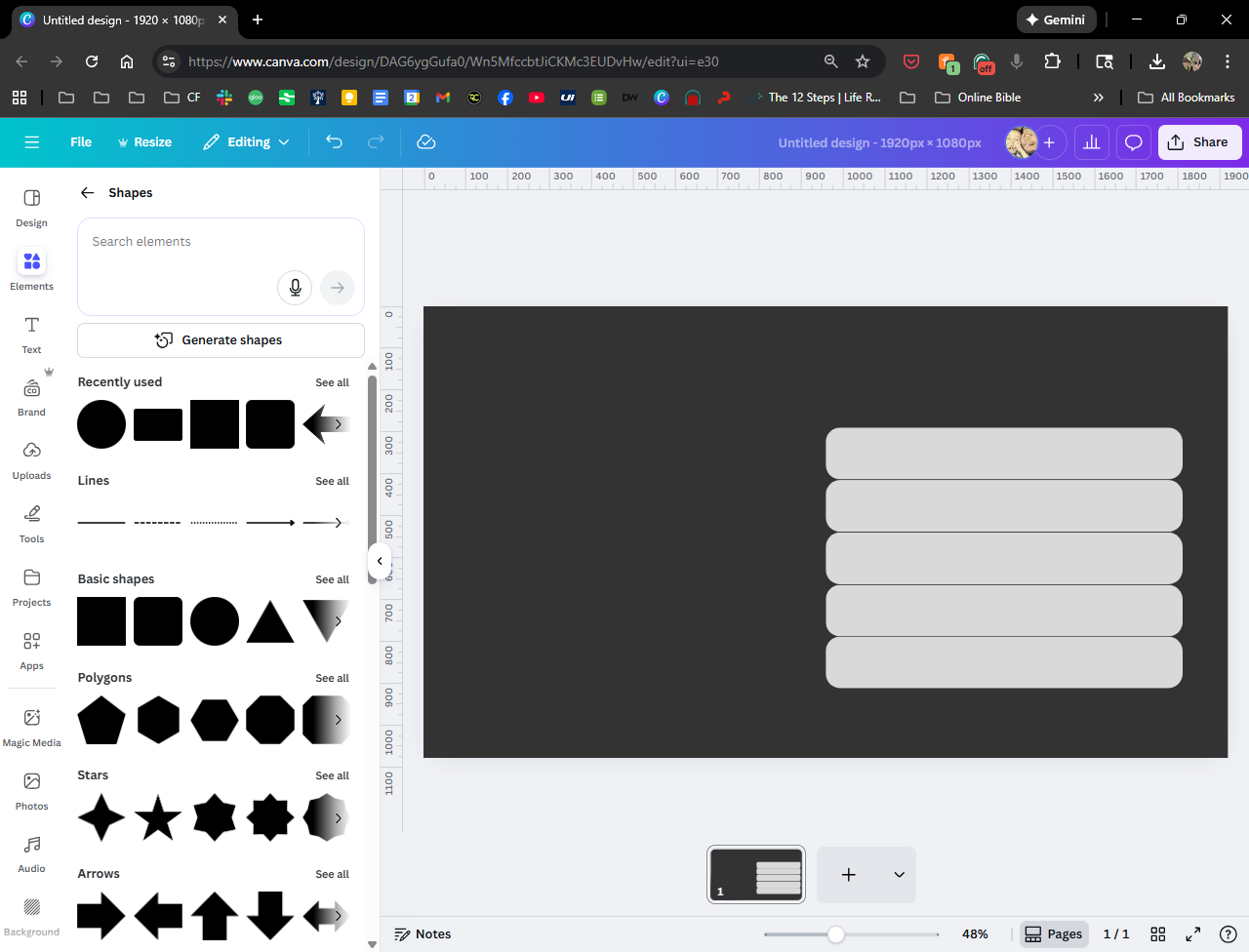Open the analytics bar chart icon

1091,142
